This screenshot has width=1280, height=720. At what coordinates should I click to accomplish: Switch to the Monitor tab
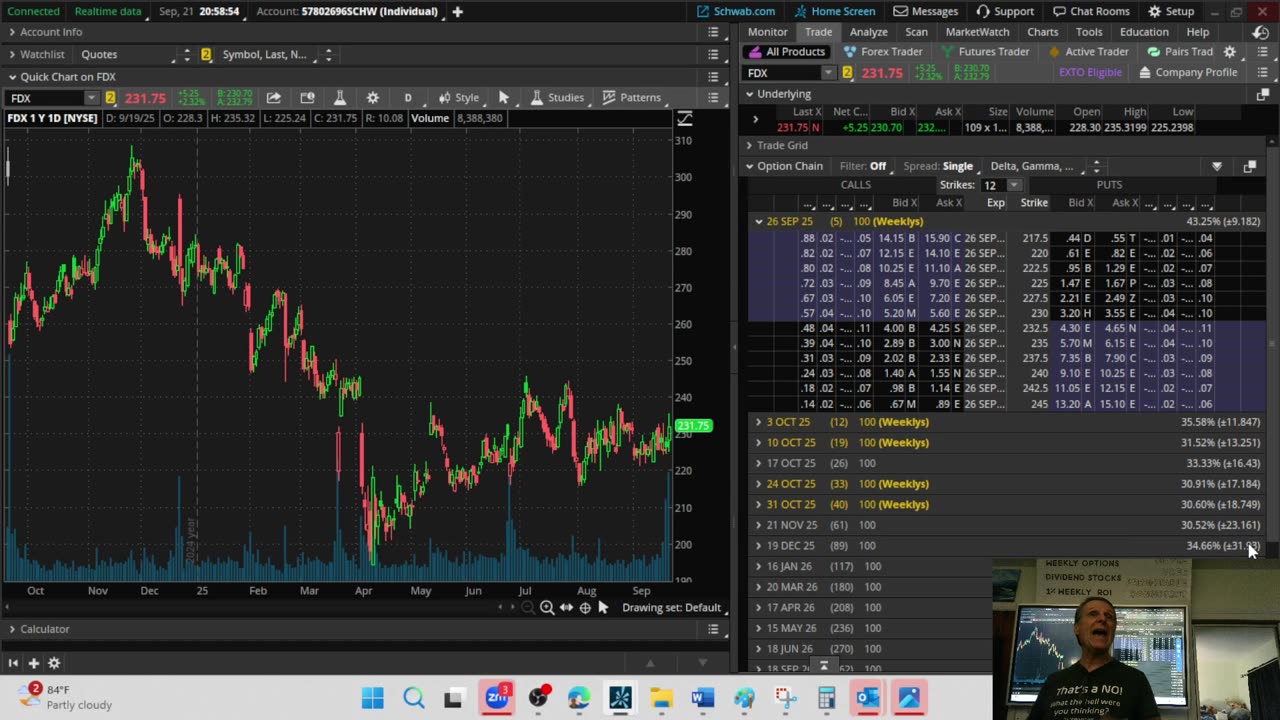(767, 32)
